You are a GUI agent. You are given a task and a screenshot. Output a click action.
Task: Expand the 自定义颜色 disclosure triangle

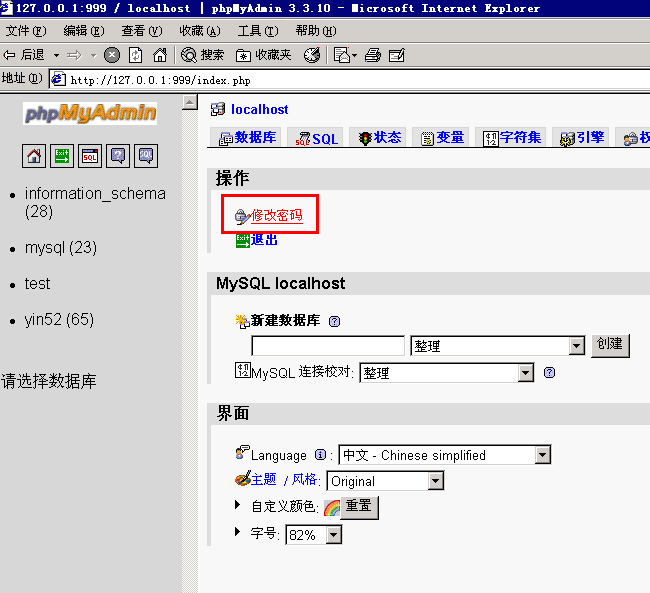pyautogui.click(x=238, y=505)
